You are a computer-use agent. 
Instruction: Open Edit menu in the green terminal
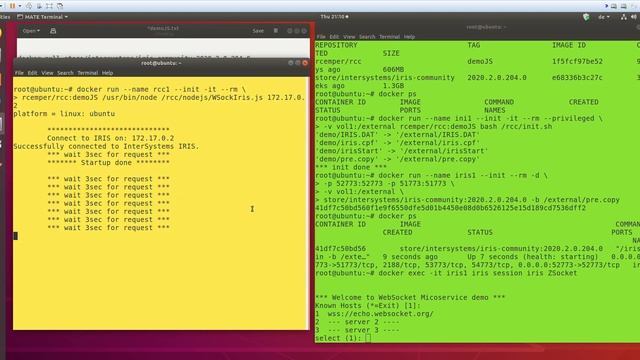(x=334, y=37)
